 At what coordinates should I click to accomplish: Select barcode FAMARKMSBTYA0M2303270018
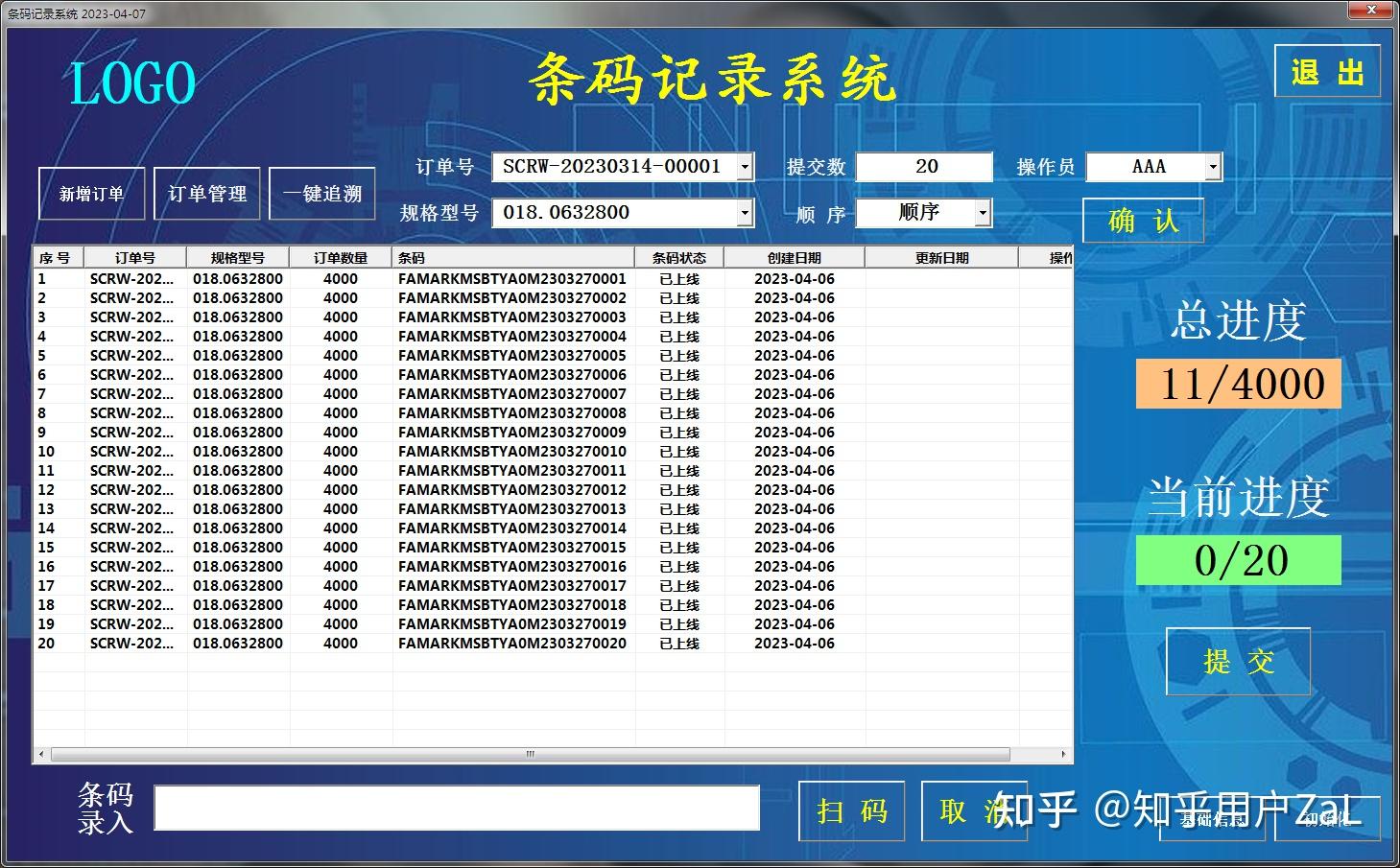coord(512,605)
